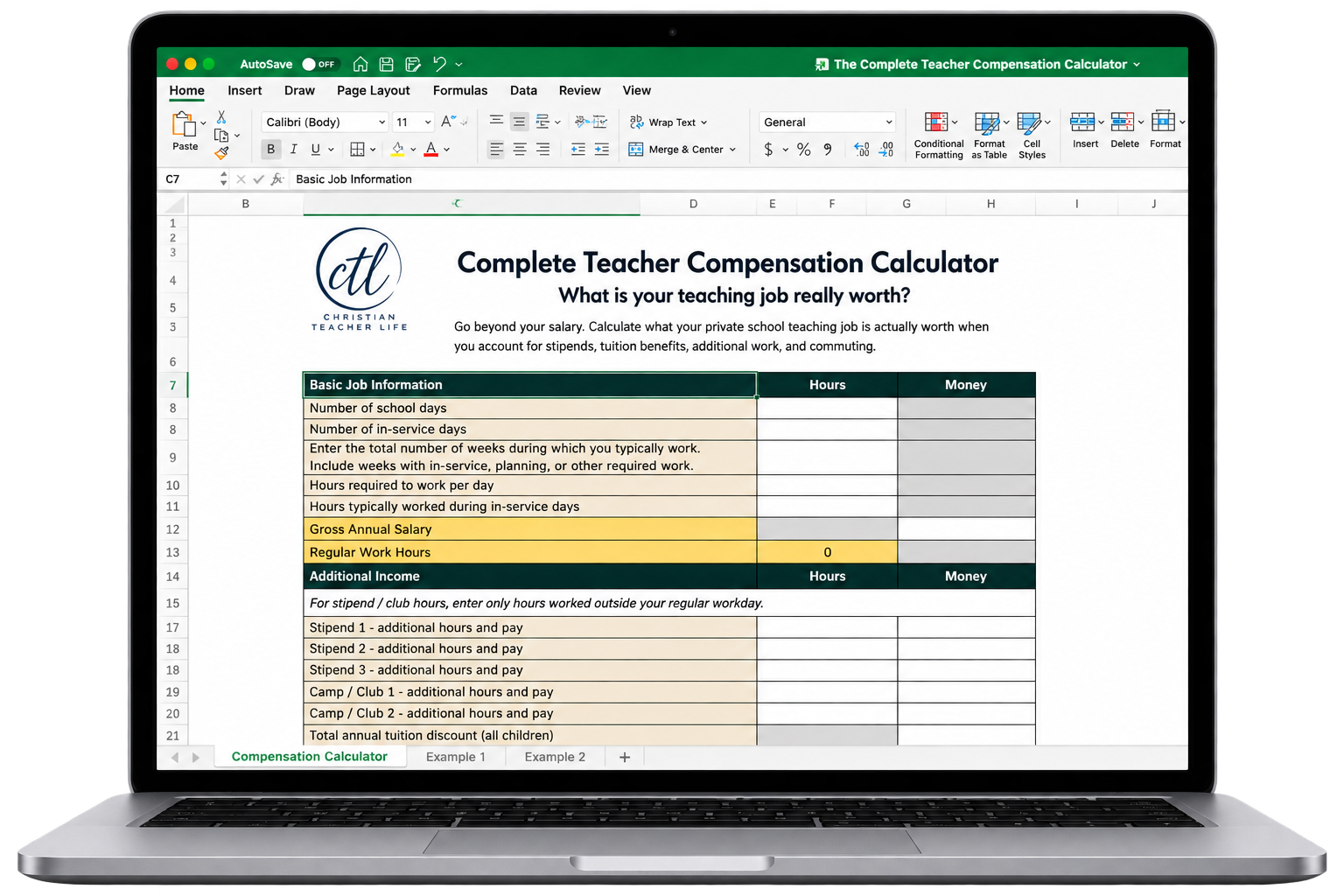Add a new sheet with the plus button
The height and width of the screenshot is (896, 1344).
point(625,757)
